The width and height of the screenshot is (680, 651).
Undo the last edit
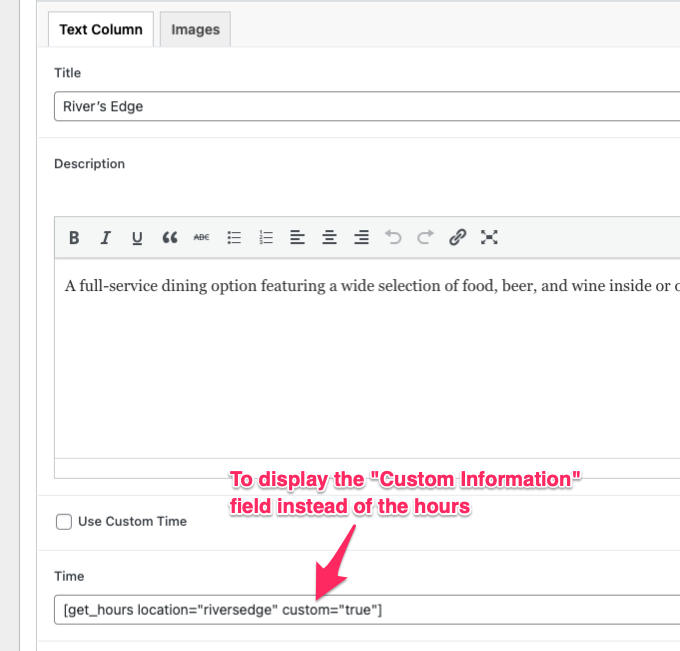393,238
